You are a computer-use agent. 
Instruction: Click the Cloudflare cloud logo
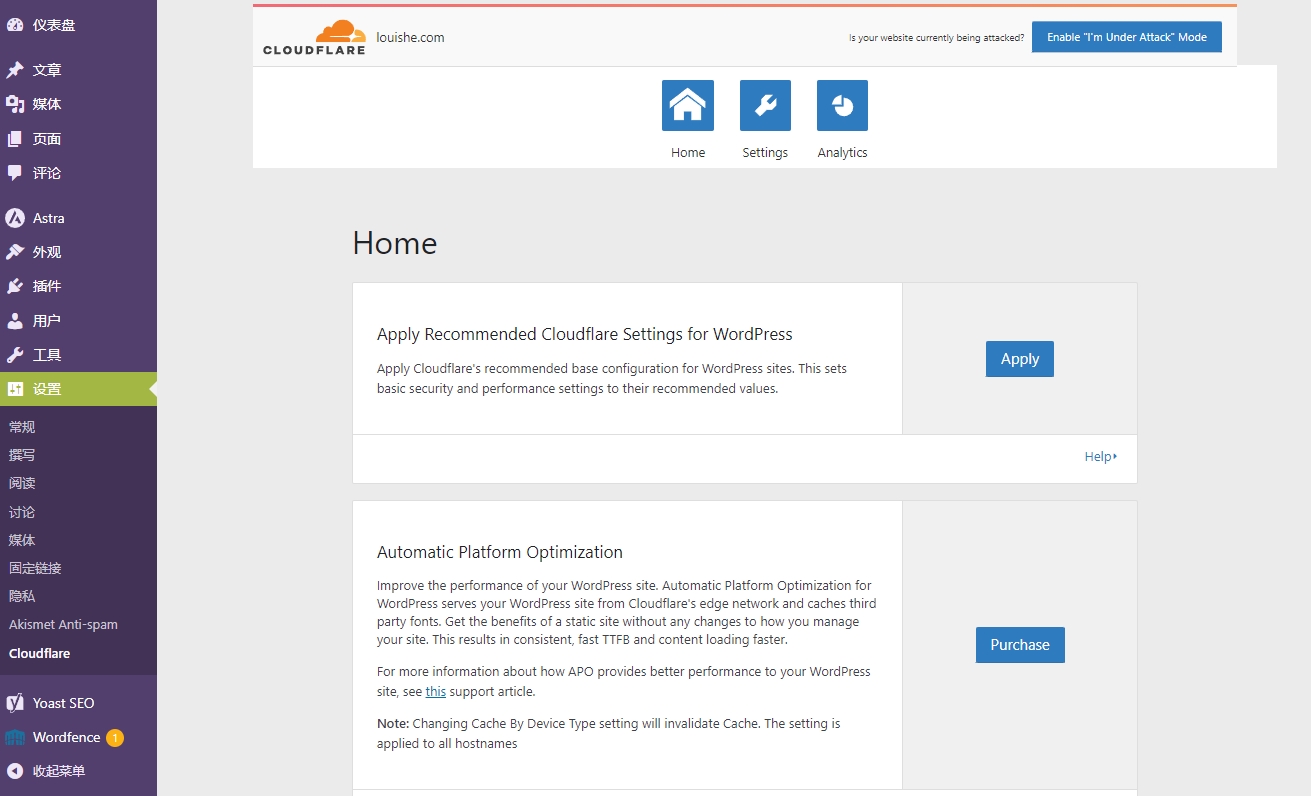point(314,37)
